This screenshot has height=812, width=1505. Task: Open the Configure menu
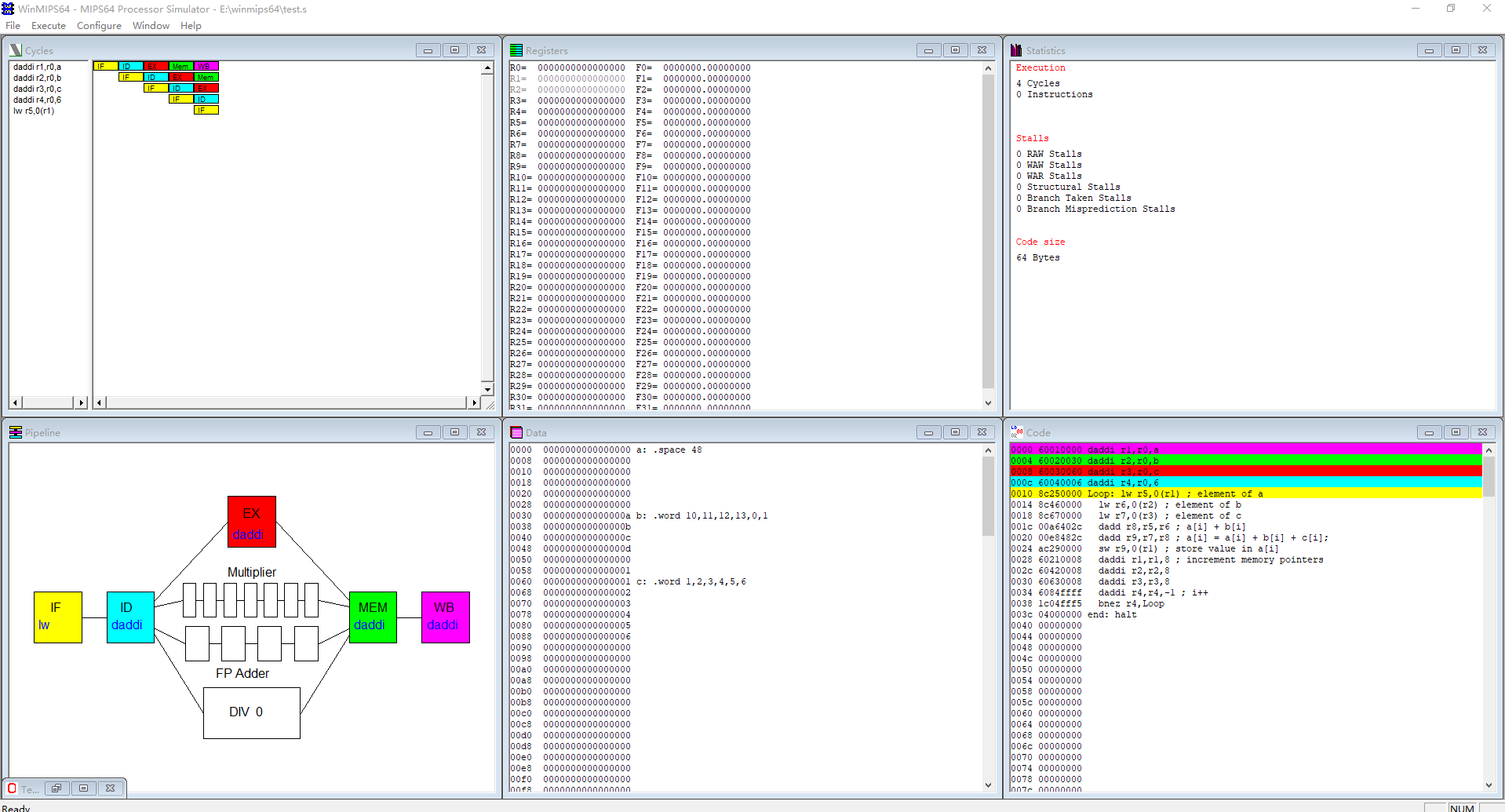click(x=99, y=25)
